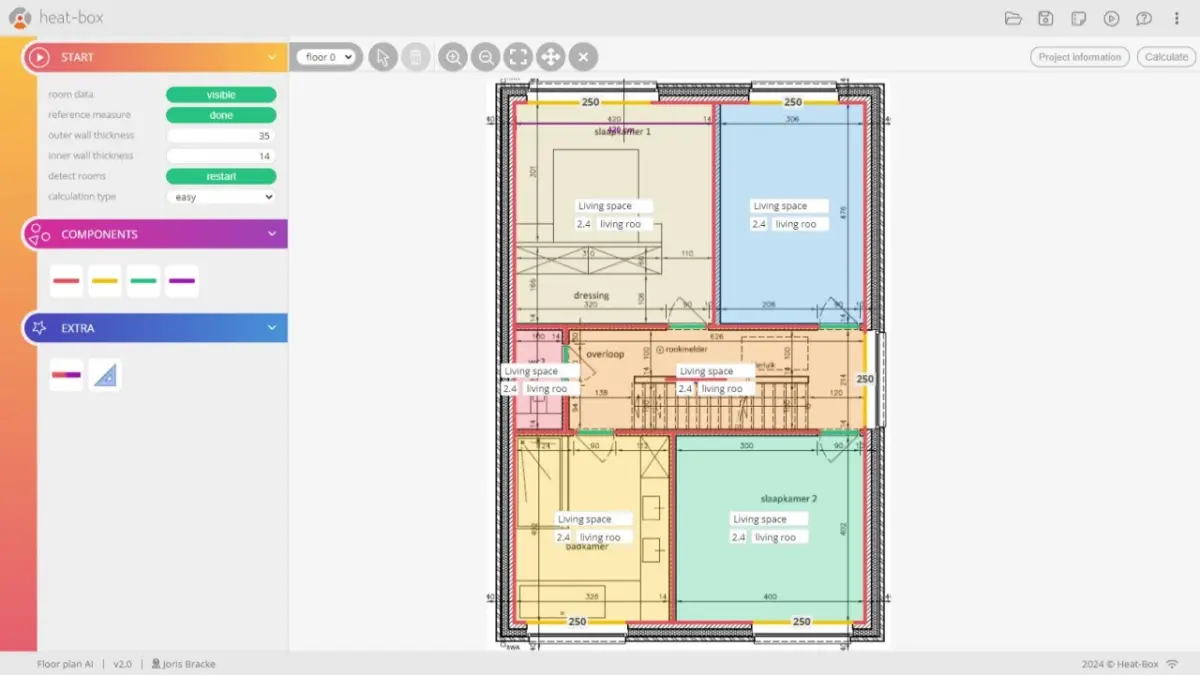Select the cursor pointer tool

click(383, 57)
